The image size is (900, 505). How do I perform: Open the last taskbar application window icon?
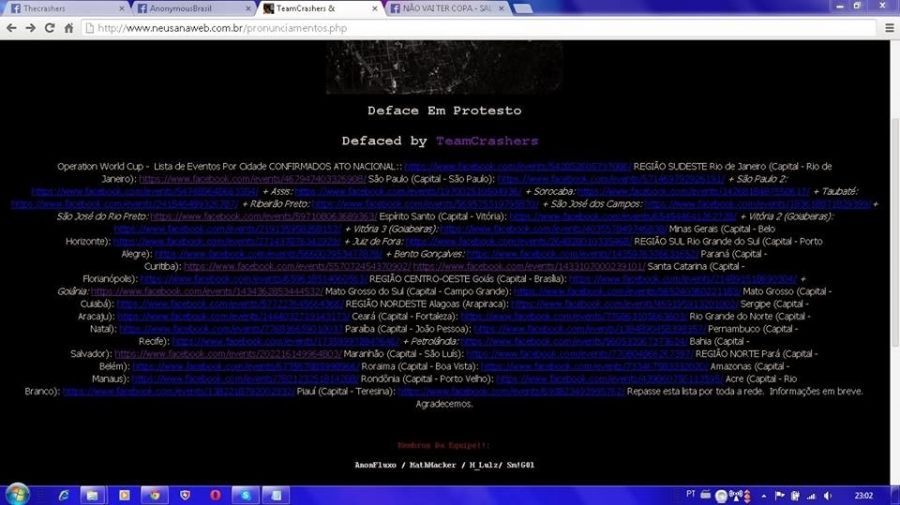click(x=276, y=495)
